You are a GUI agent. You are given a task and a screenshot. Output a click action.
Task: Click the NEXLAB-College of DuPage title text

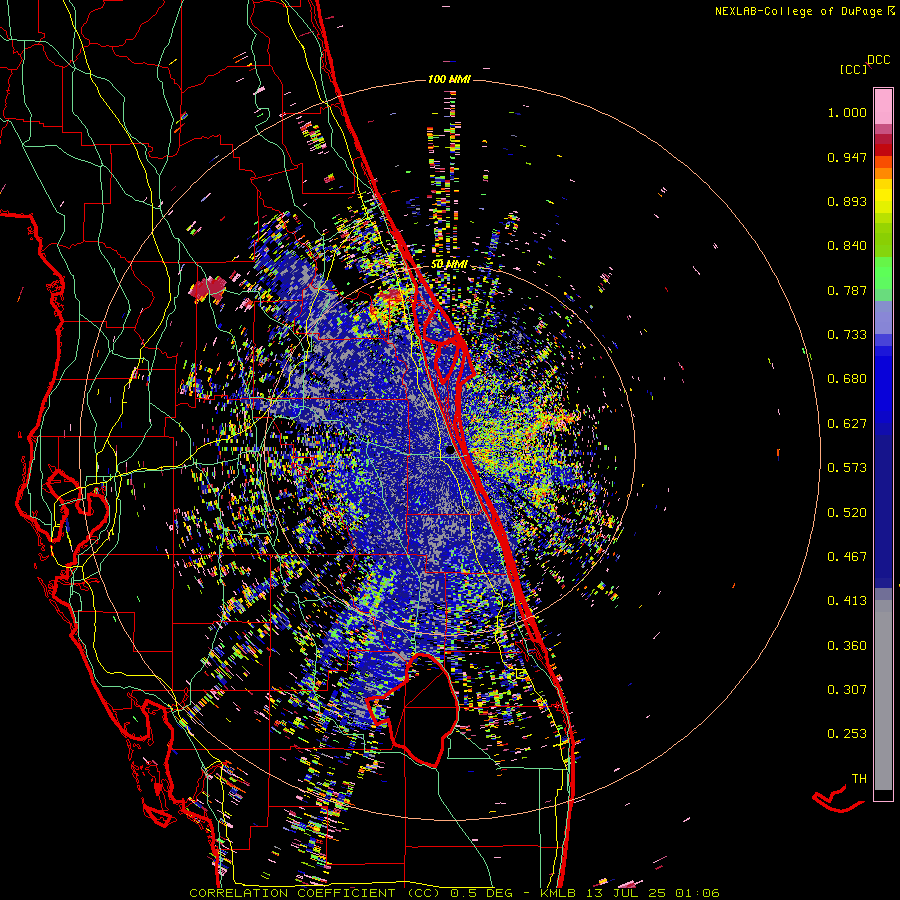805,11
